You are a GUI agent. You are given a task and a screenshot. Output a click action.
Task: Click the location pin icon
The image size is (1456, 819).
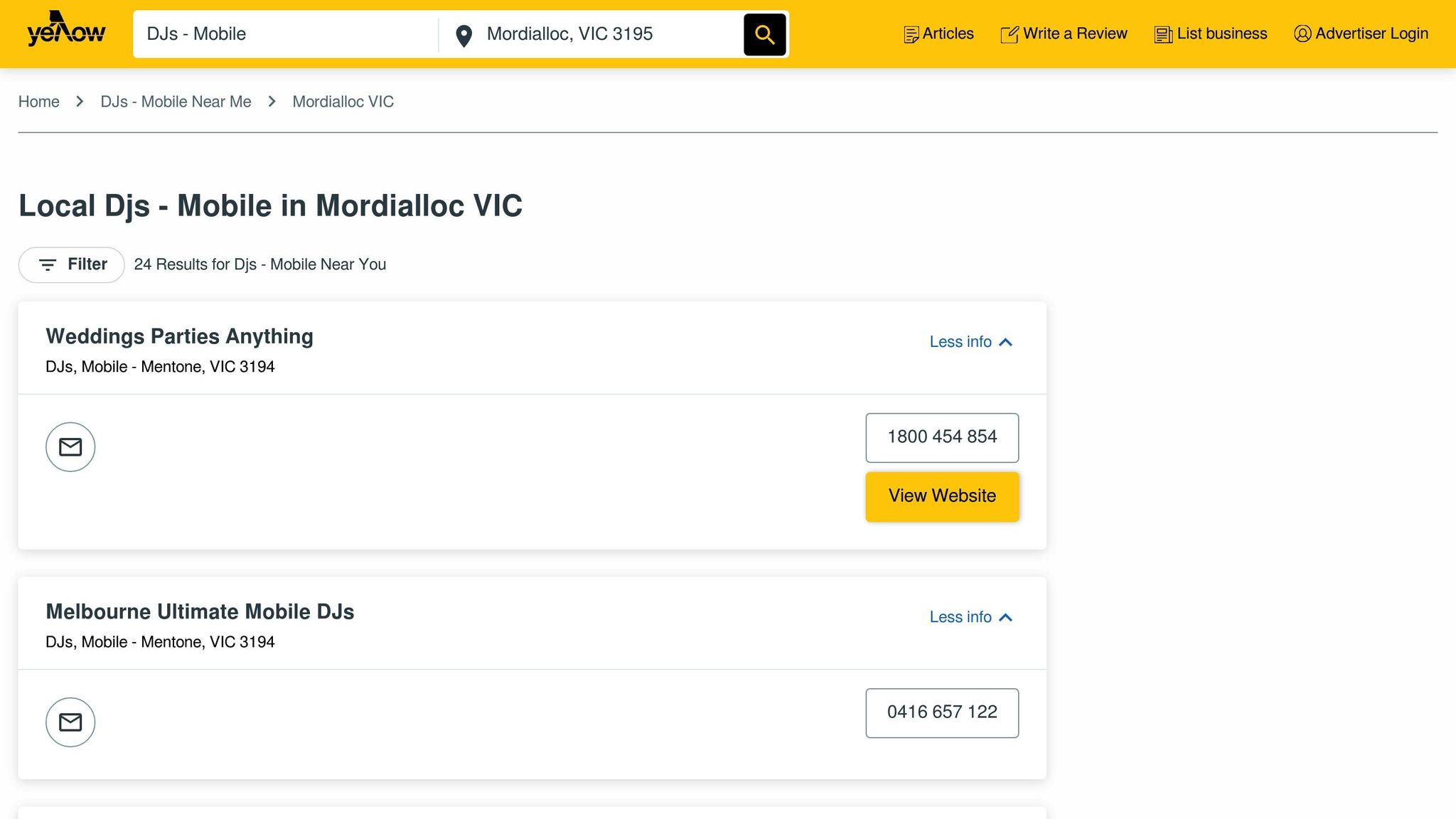(464, 36)
